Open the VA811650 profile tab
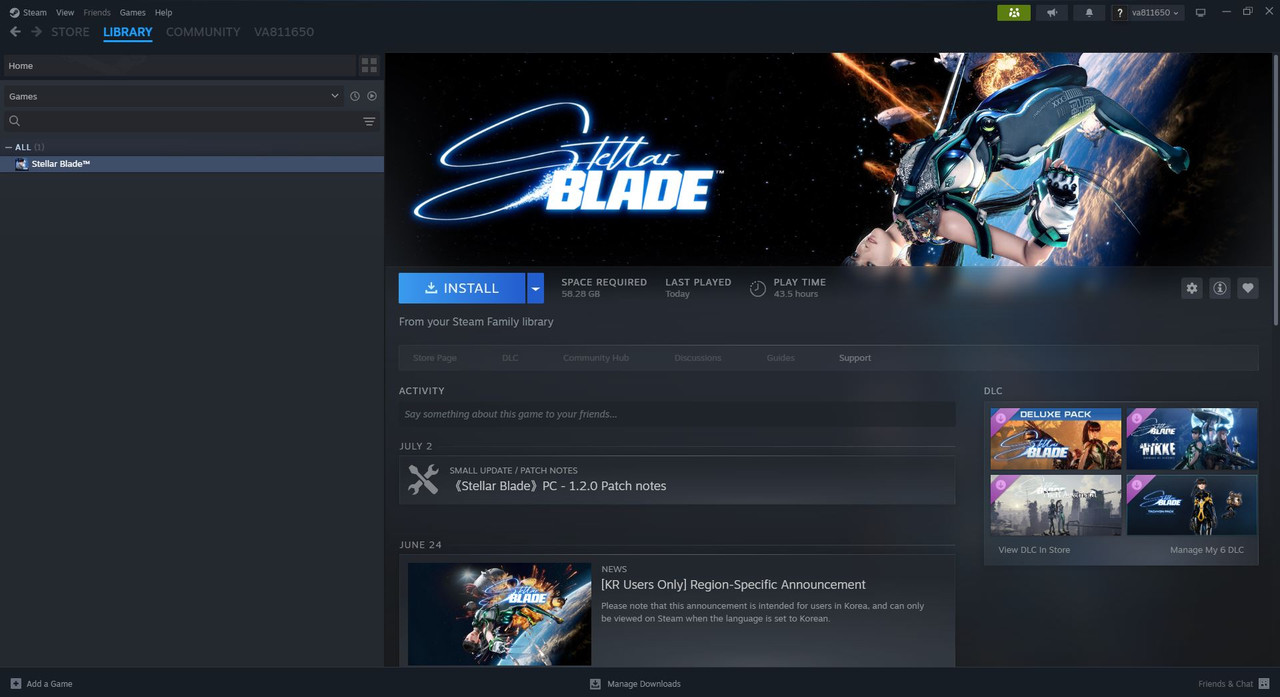Viewport: 1280px width, 697px height. [x=284, y=32]
